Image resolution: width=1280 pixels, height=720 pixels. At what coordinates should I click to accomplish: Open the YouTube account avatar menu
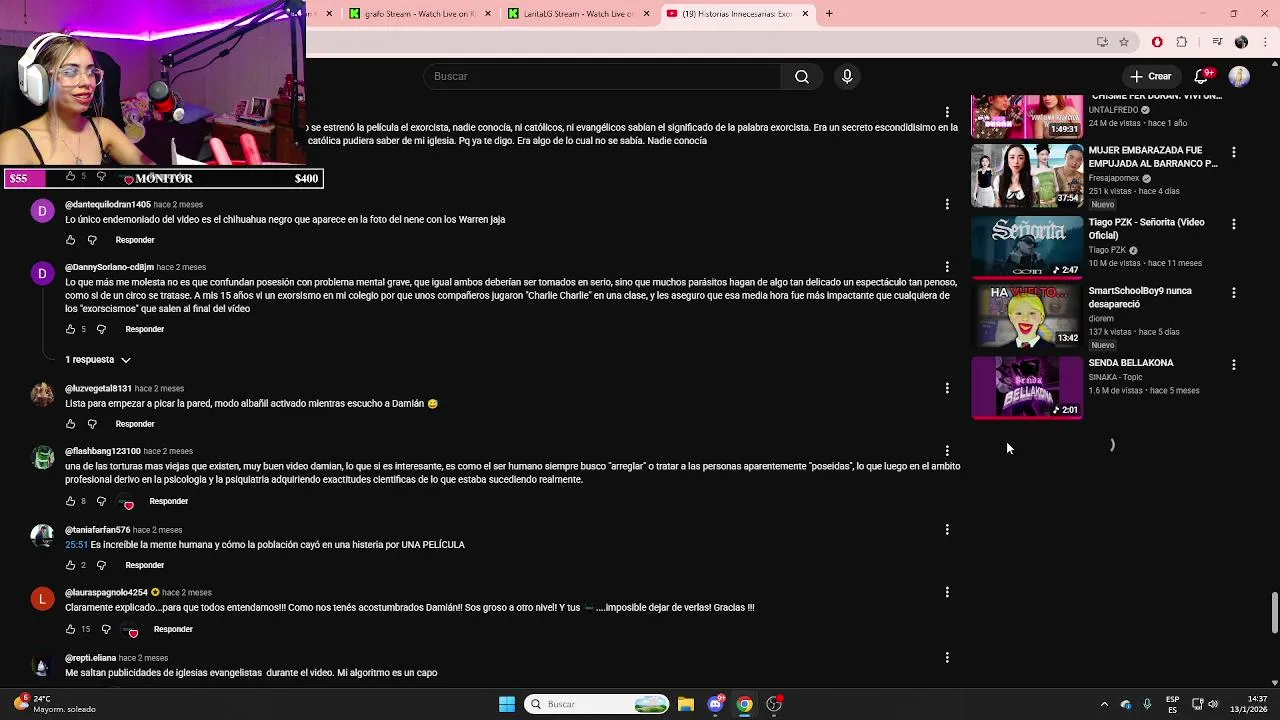coord(1239,76)
